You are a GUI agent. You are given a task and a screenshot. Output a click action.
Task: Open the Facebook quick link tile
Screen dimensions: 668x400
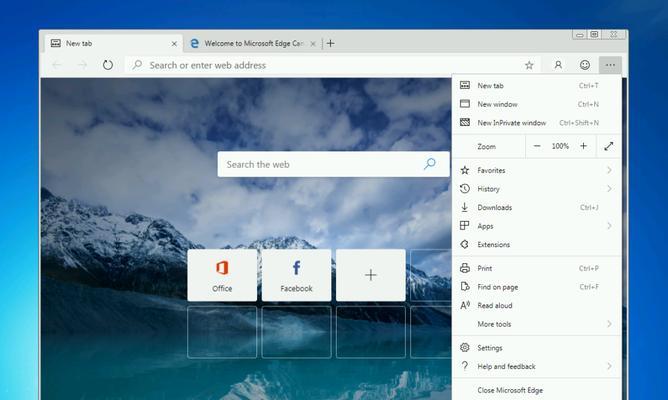coord(297,275)
